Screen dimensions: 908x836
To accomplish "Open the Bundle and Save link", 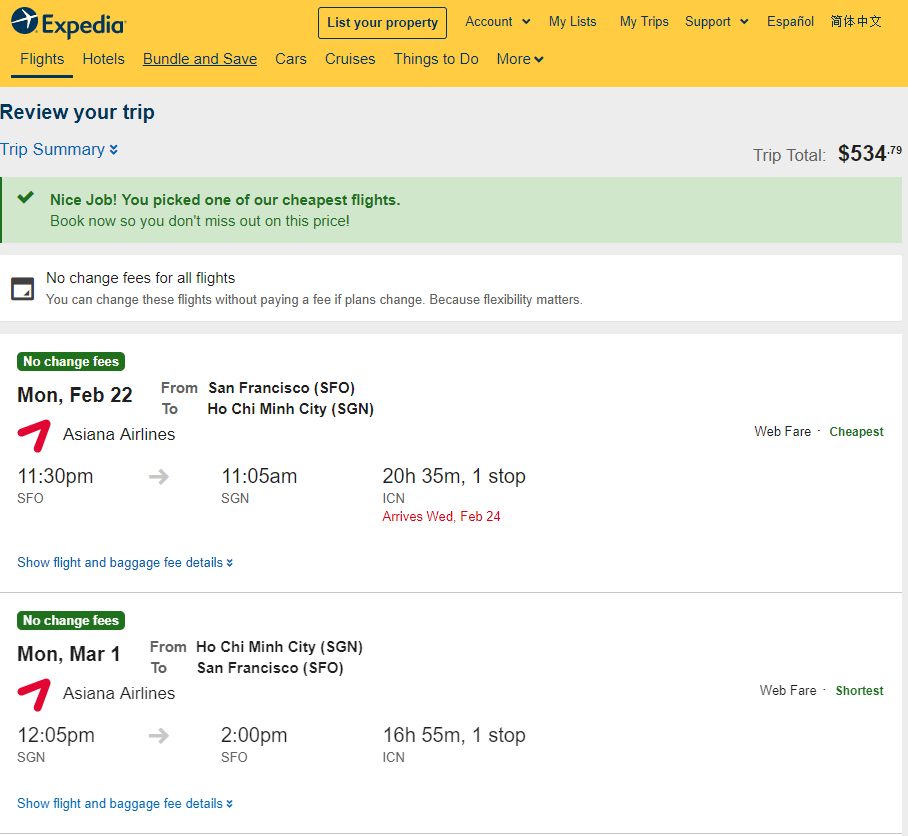I will [200, 59].
